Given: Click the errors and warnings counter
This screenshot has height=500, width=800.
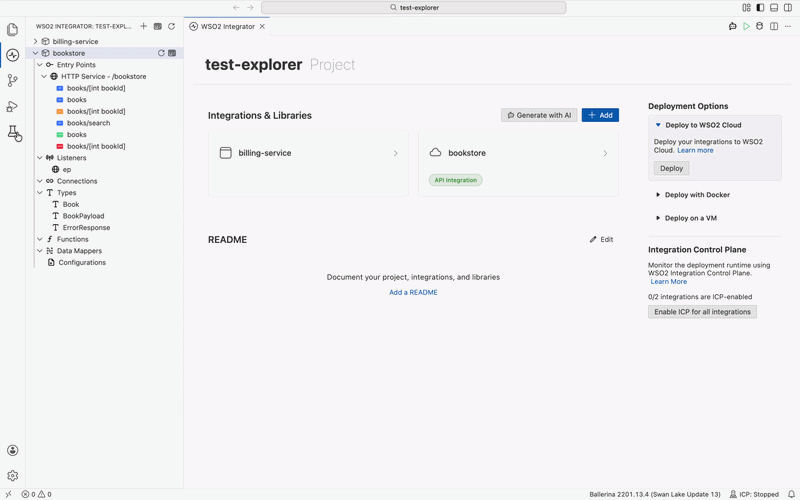Looking at the screenshot, I should [36, 494].
